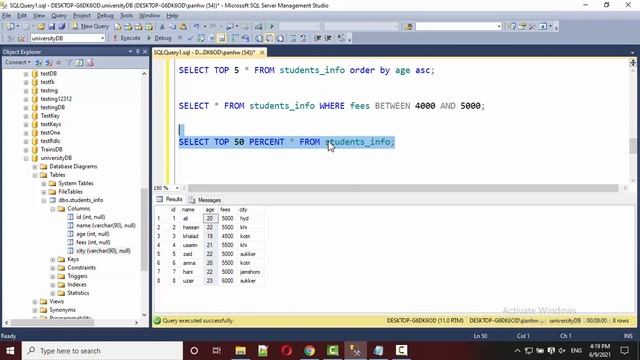Collapse the dbo.students_info table node
The height and width of the screenshot is (360, 640).
pyautogui.click(x=44, y=200)
